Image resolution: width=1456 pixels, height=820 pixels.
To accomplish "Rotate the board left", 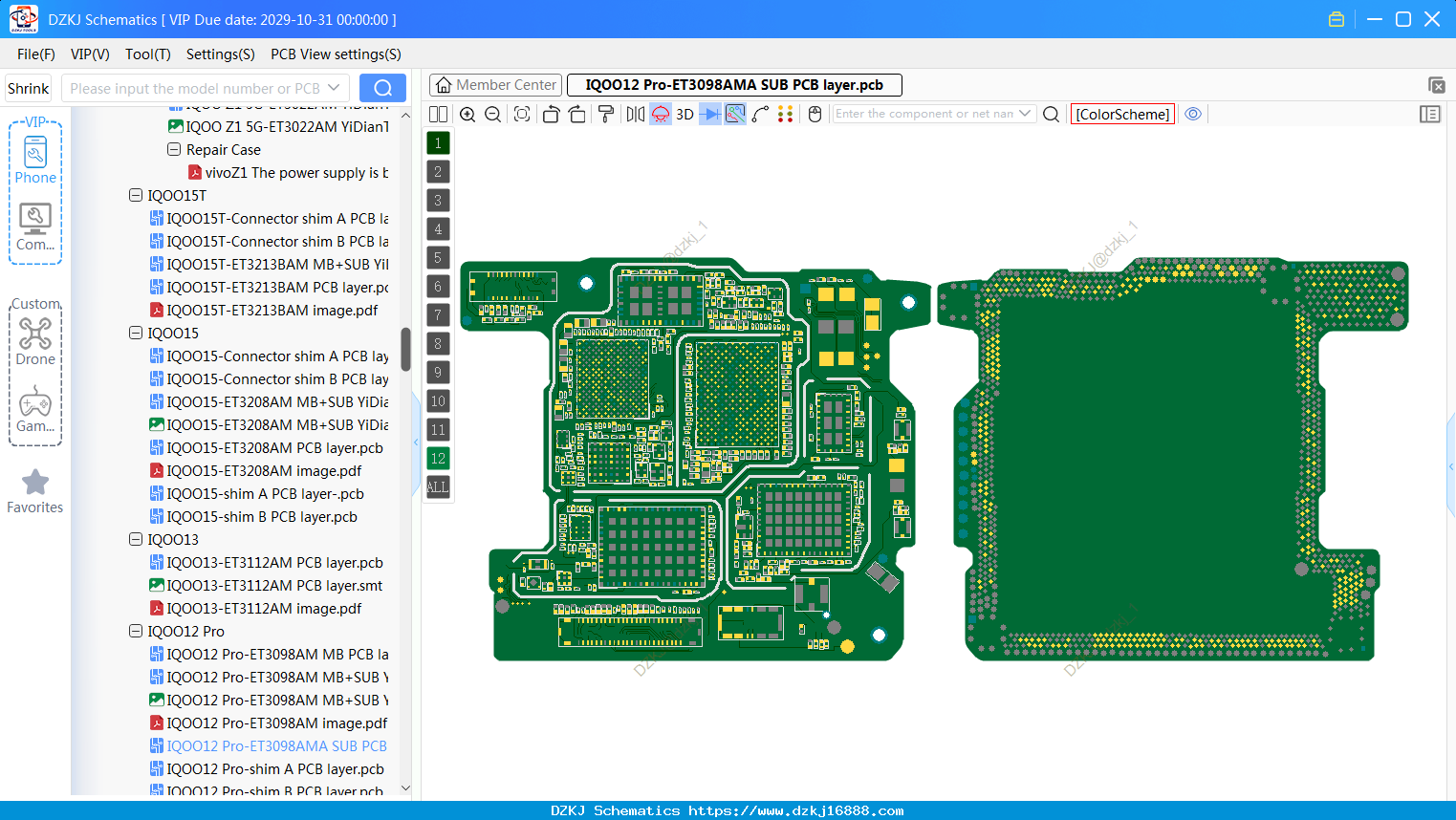I will pos(551,114).
